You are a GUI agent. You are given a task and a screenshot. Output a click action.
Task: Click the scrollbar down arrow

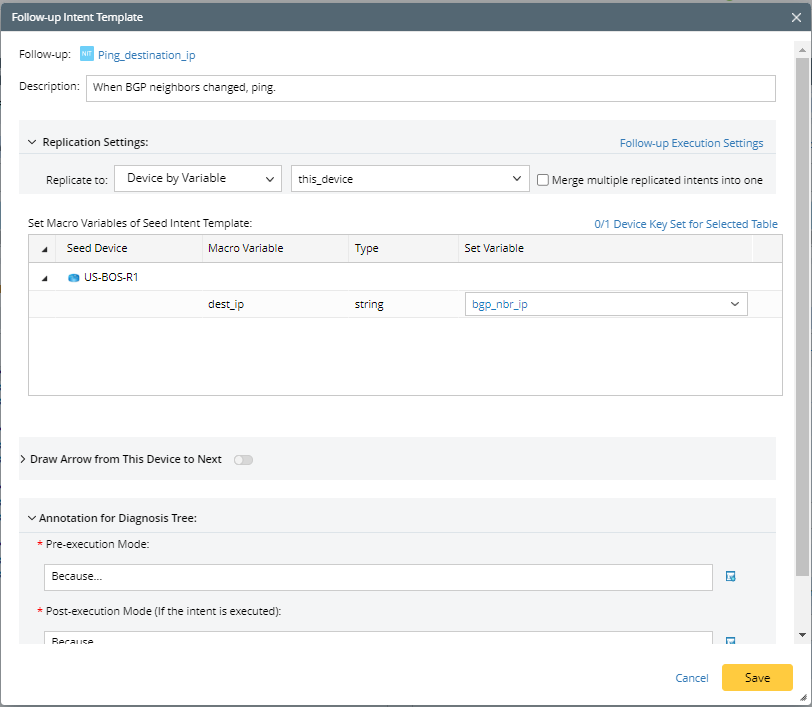tap(802, 635)
